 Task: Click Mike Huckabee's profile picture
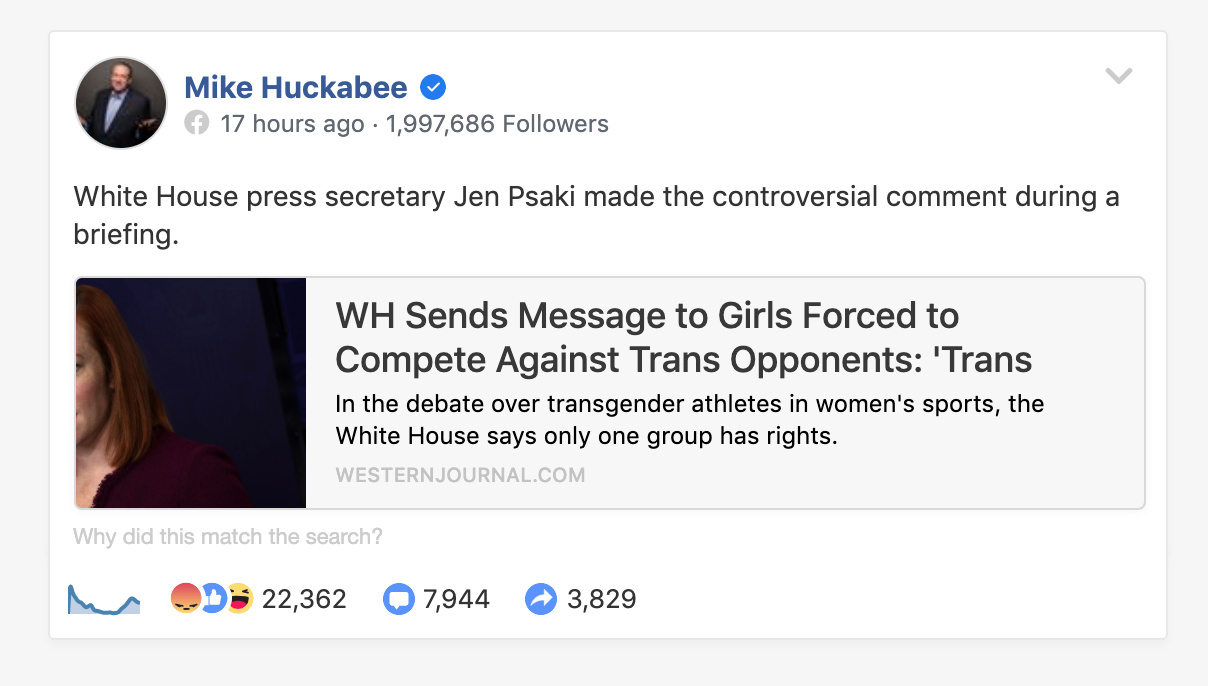coord(120,103)
